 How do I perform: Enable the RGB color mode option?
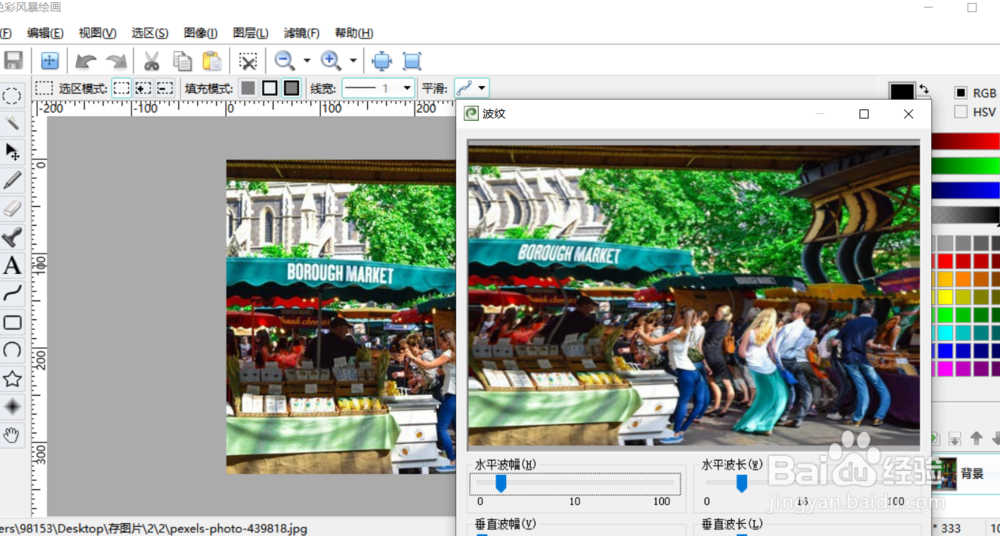tap(960, 93)
